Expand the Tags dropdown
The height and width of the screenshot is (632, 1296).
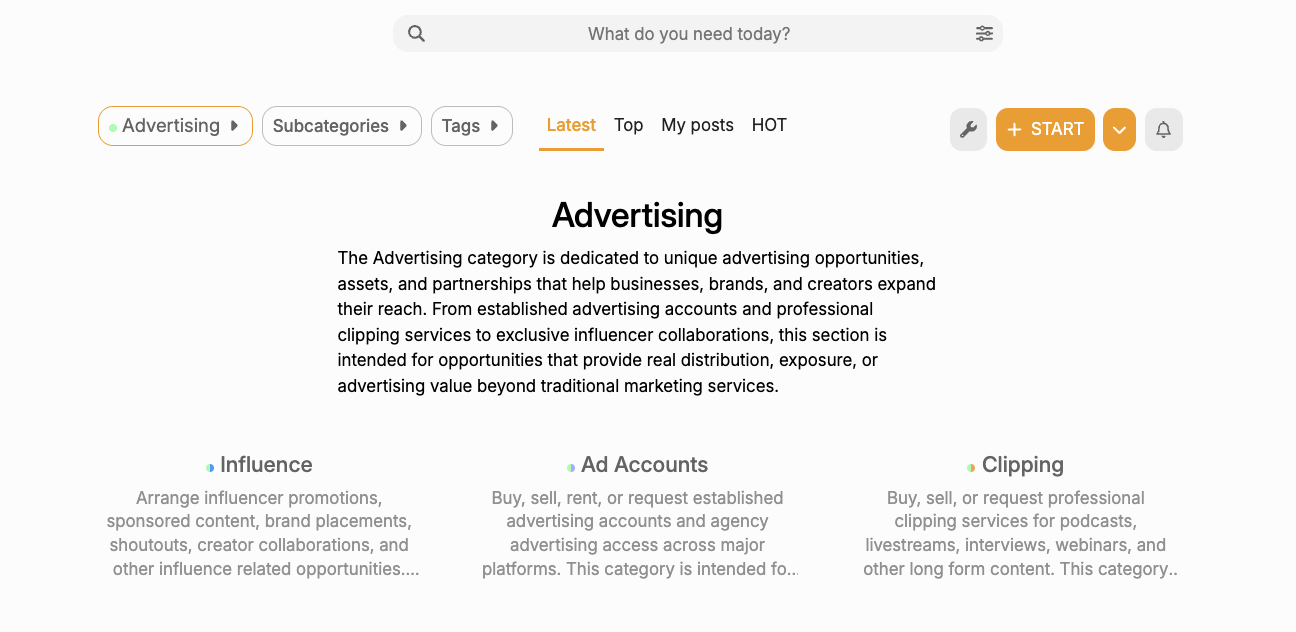tap(472, 126)
